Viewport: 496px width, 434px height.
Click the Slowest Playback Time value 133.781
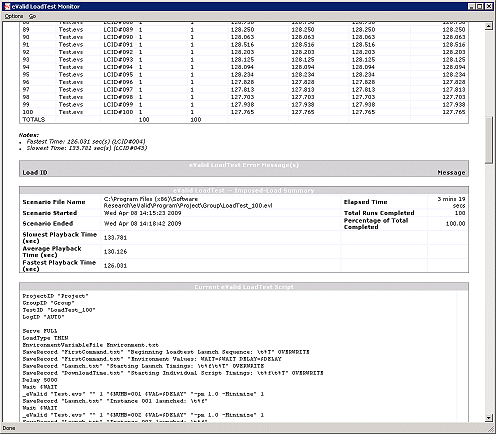(115, 238)
